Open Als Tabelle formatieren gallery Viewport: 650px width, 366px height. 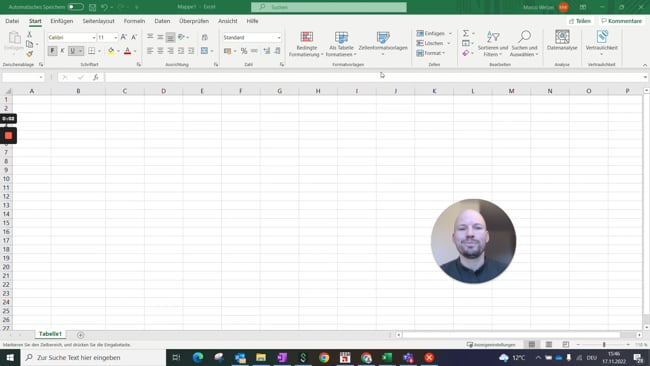(x=341, y=44)
